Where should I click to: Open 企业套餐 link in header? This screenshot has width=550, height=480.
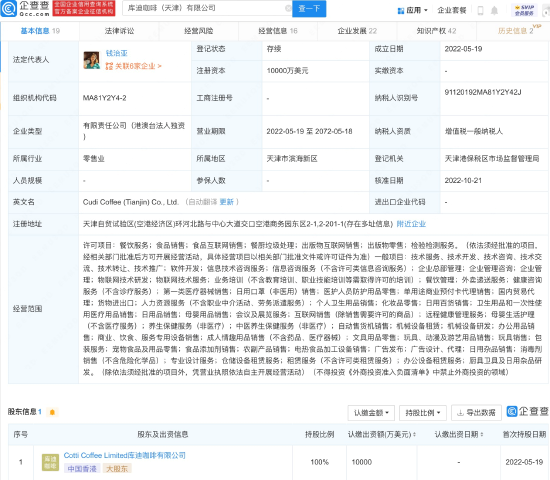(452, 11)
